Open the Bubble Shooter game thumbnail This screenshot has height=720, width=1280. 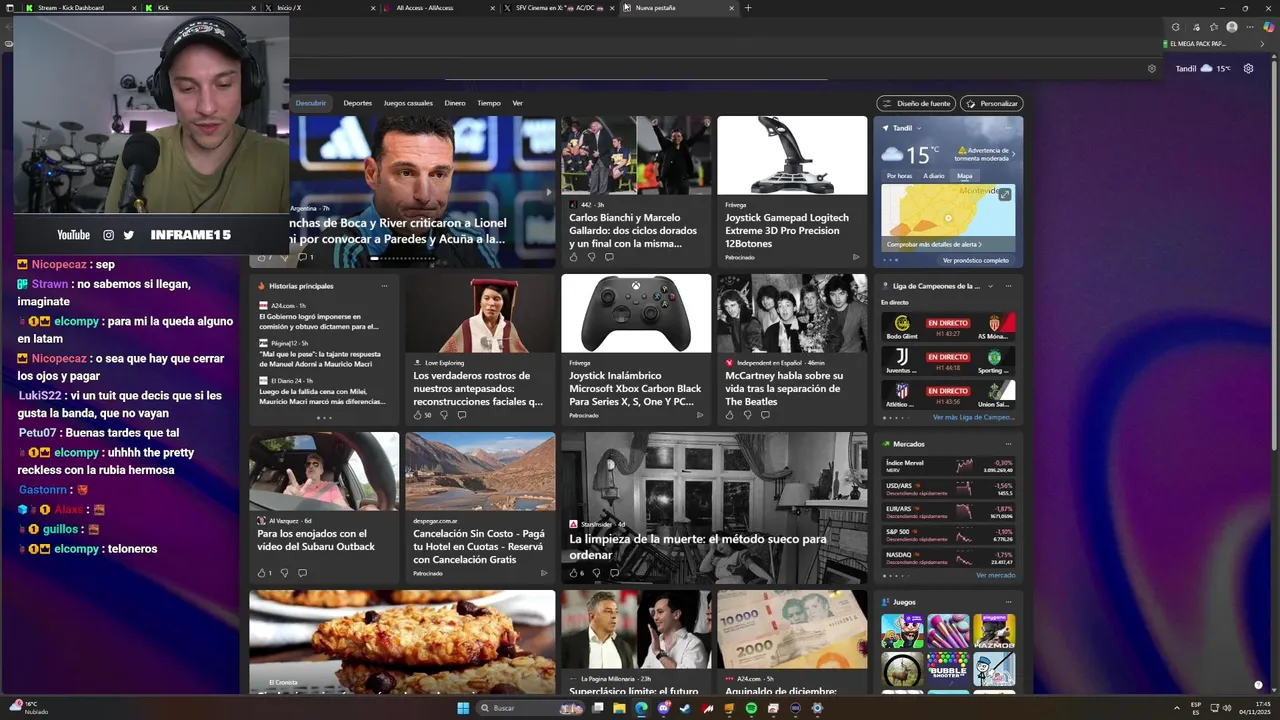pos(948,670)
